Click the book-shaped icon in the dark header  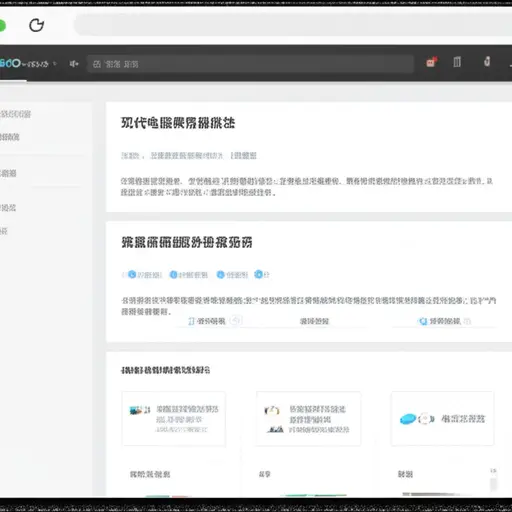[457, 62]
